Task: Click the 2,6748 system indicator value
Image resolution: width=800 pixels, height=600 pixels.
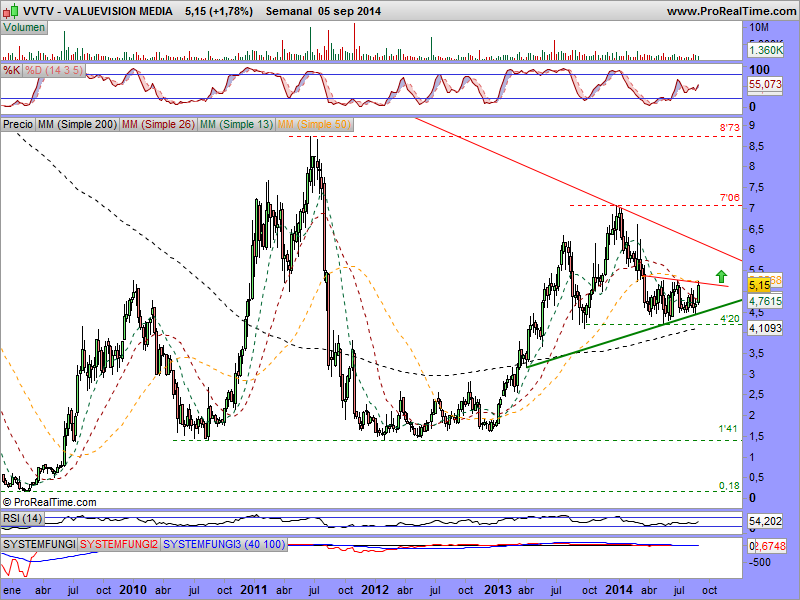Action: click(770, 546)
